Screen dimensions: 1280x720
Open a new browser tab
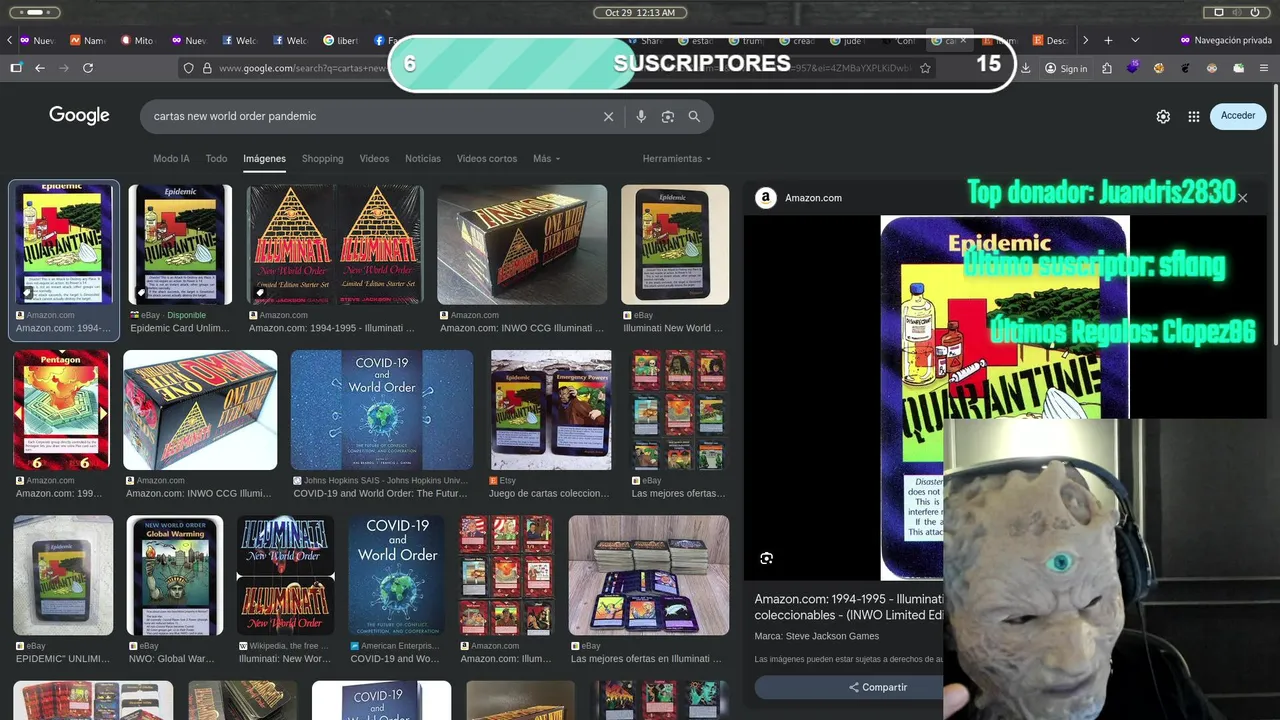pos(1108,40)
